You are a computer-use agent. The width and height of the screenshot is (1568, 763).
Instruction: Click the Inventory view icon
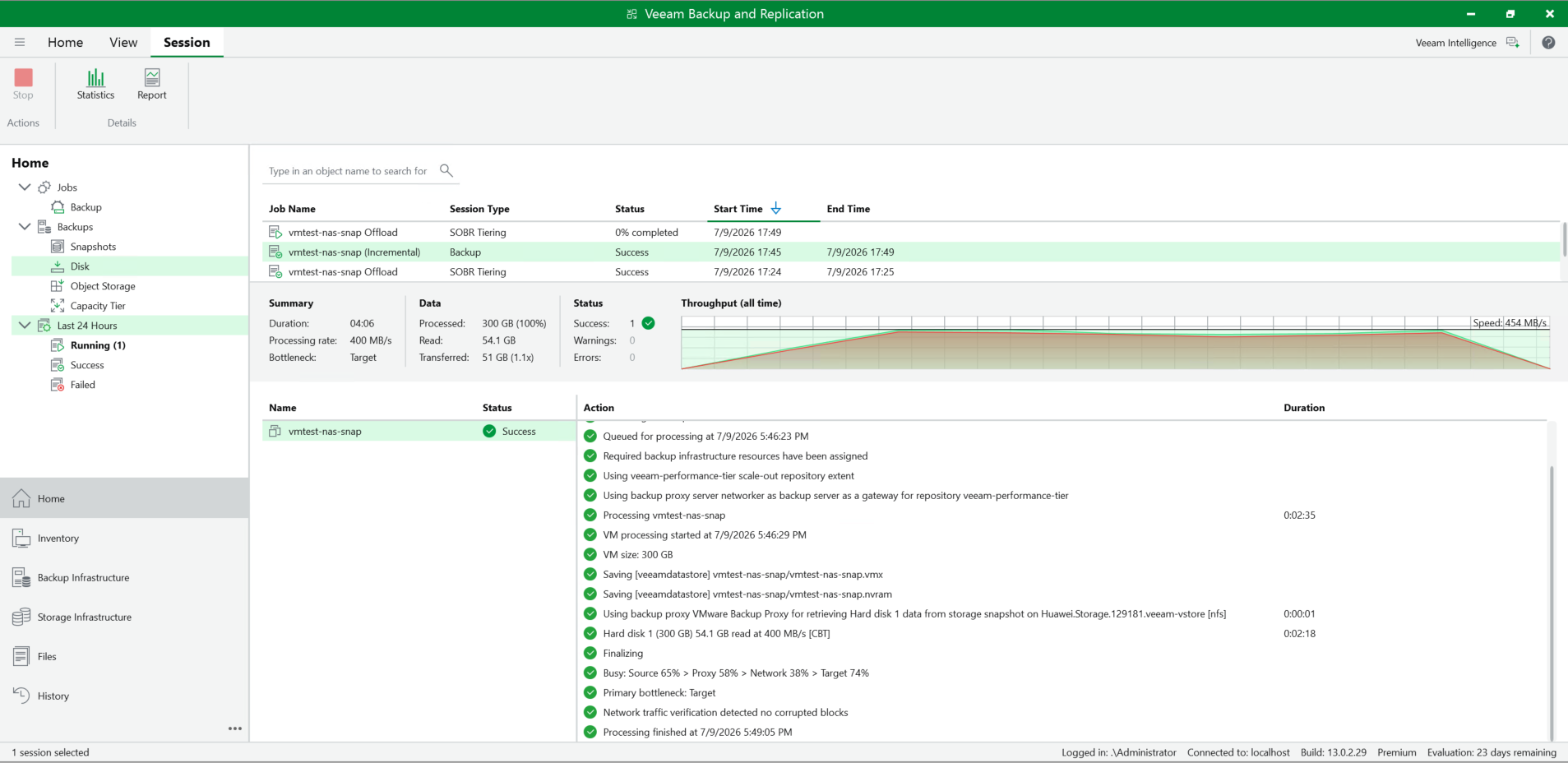[21, 538]
